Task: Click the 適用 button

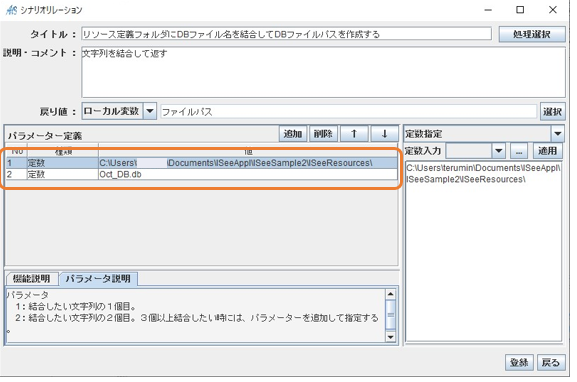Action: coord(548,151)
